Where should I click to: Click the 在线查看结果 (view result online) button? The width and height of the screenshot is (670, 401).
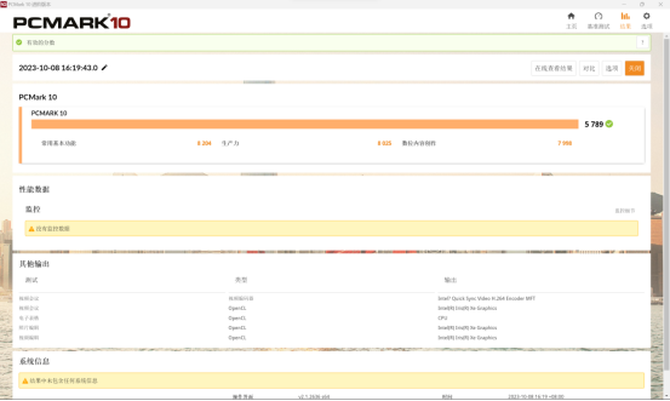(553, 68)
